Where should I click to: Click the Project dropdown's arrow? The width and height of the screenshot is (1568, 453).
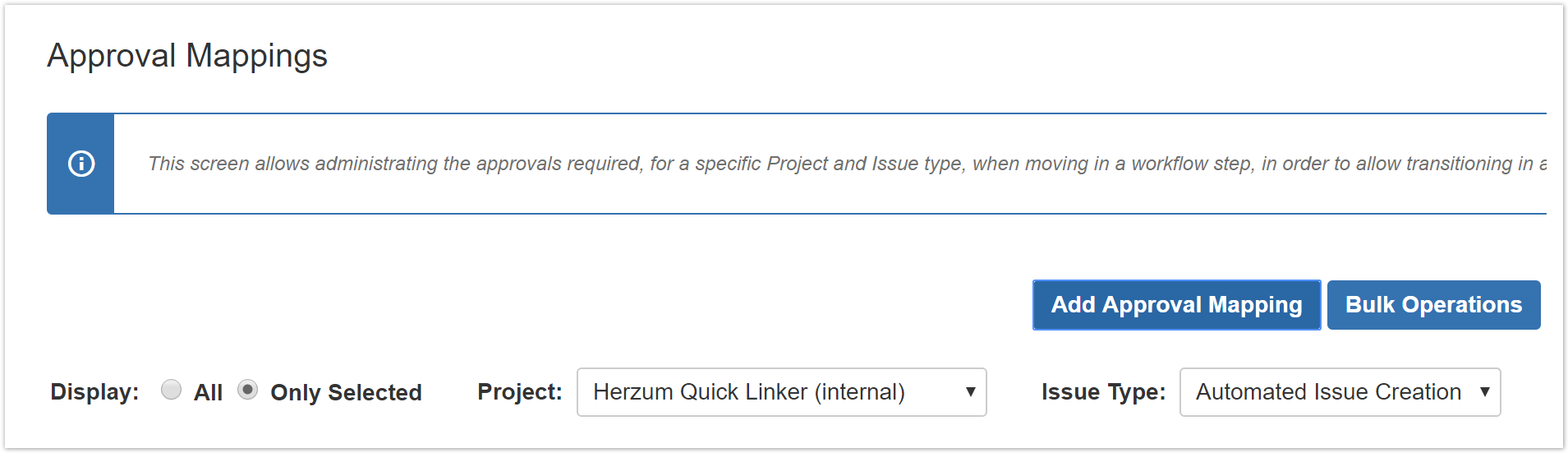click(970, 392)
